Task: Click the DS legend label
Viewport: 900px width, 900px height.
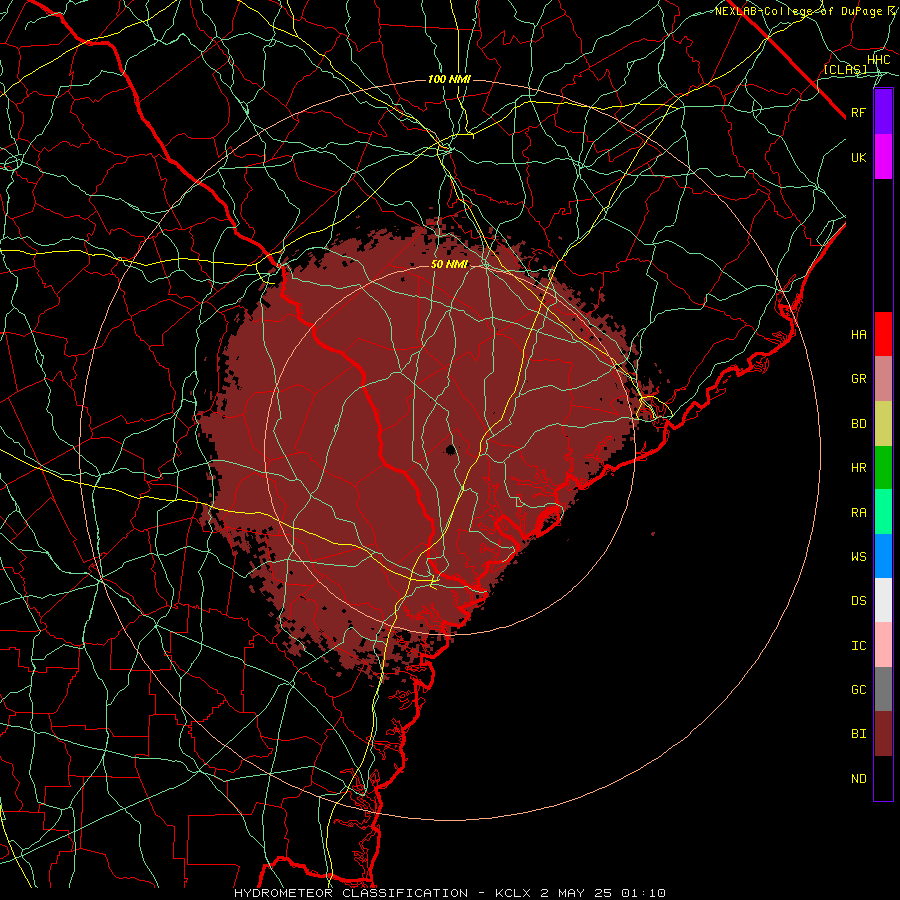Action: point(858,601)
